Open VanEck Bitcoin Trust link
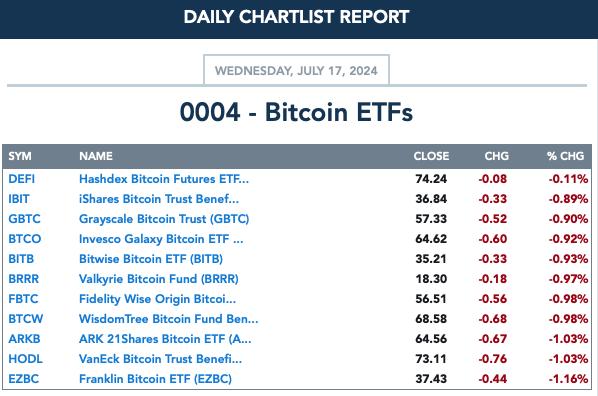This screenshot has height=396, width=598. click(x=160, y=359)
